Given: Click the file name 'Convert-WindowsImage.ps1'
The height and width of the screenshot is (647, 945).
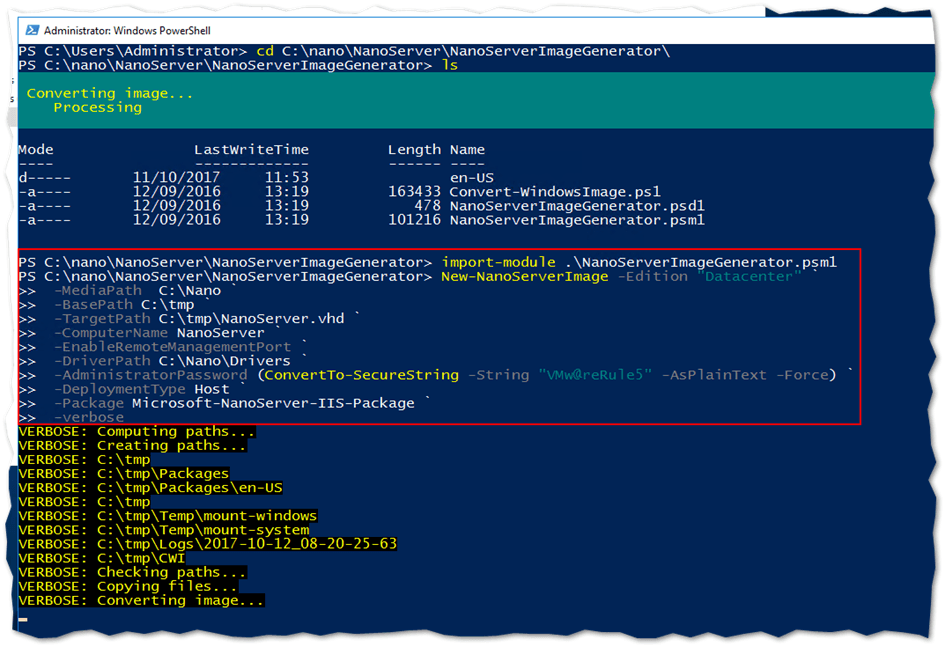Looking at the screenshot, I should (x=555, y=192).
